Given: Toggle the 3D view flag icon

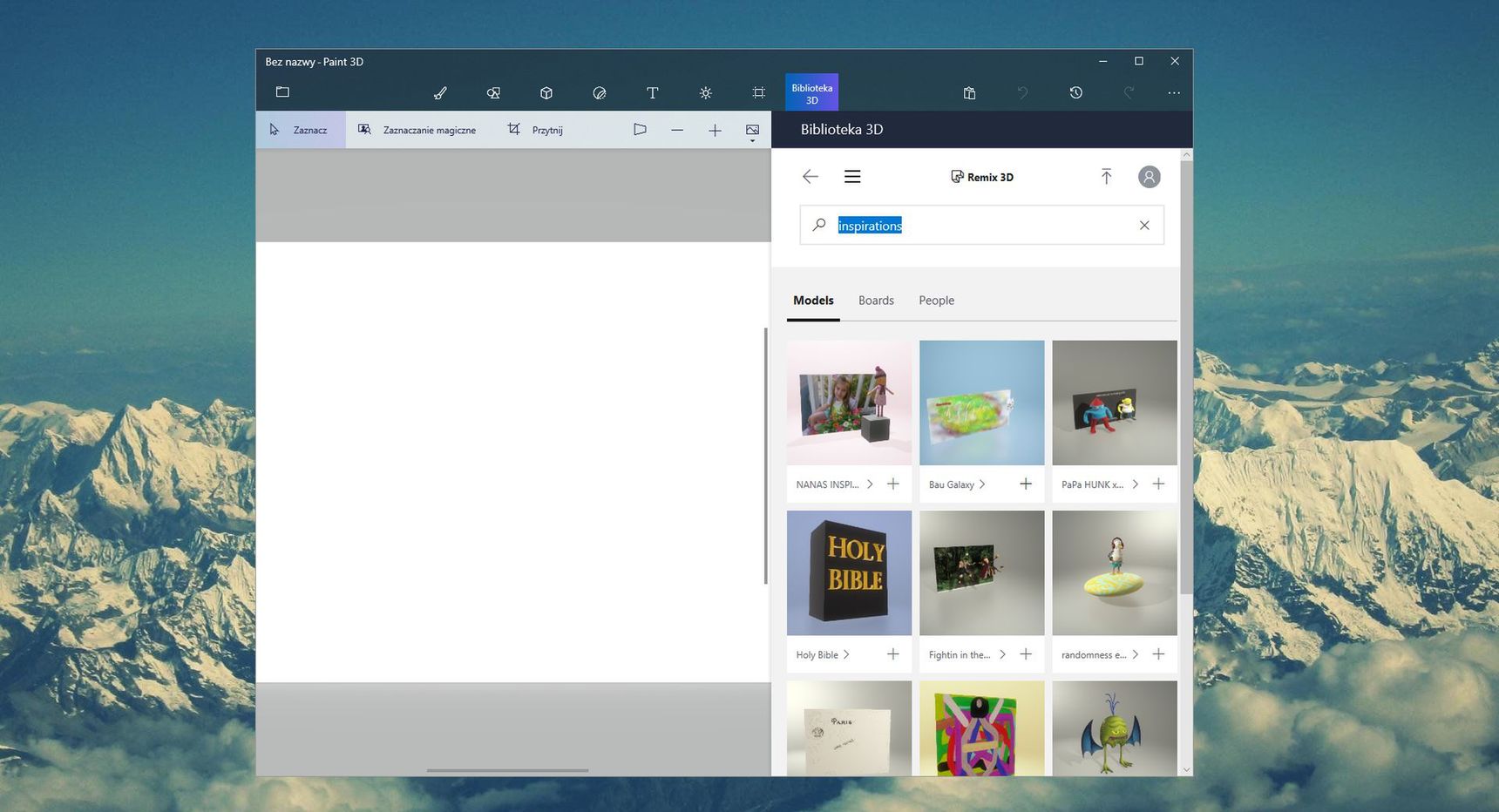Looking at the screenshot, I should (640, 130).
